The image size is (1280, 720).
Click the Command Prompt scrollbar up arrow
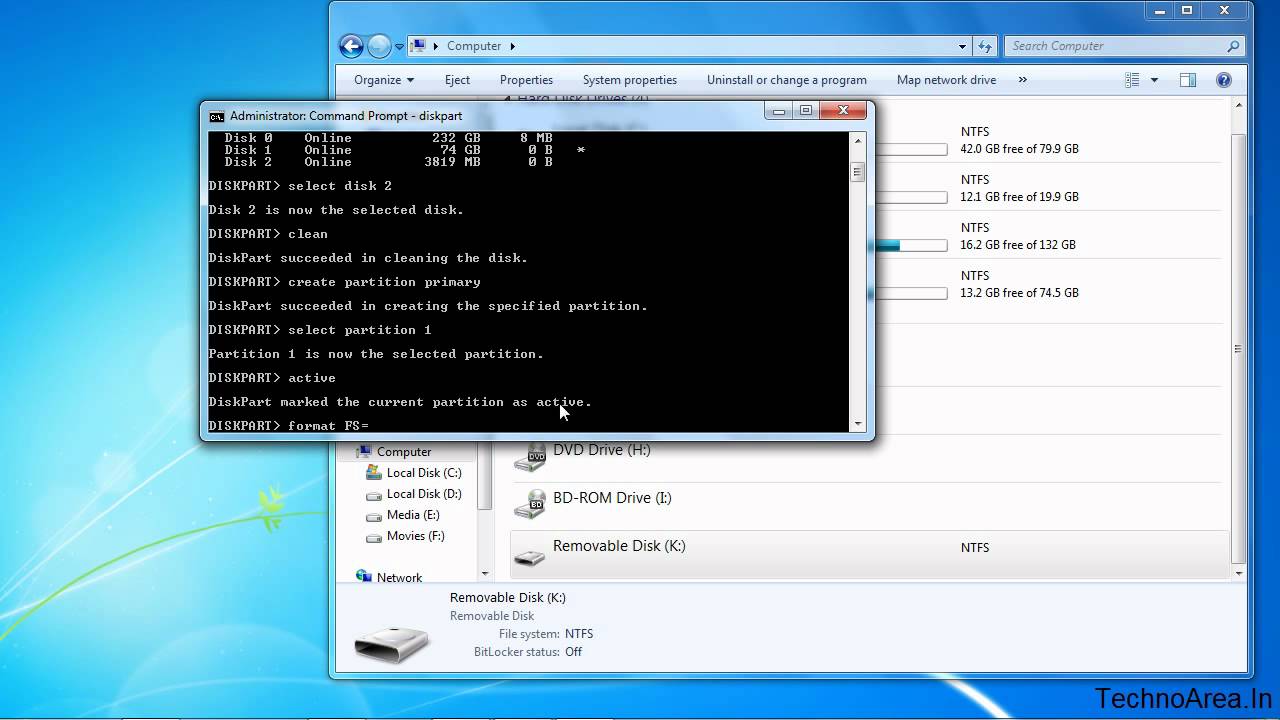click(857, 141)
